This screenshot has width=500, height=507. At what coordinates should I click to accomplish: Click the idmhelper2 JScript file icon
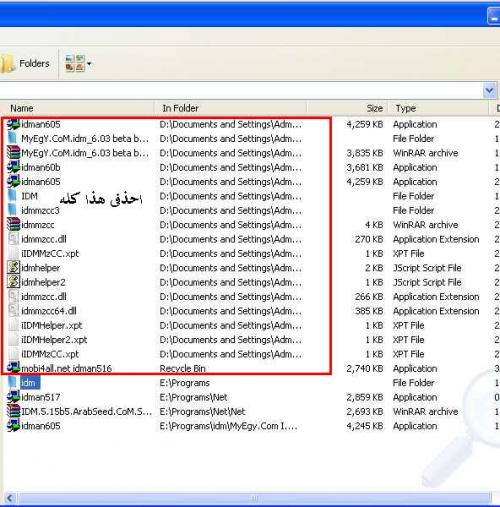(x=13, y=282)
